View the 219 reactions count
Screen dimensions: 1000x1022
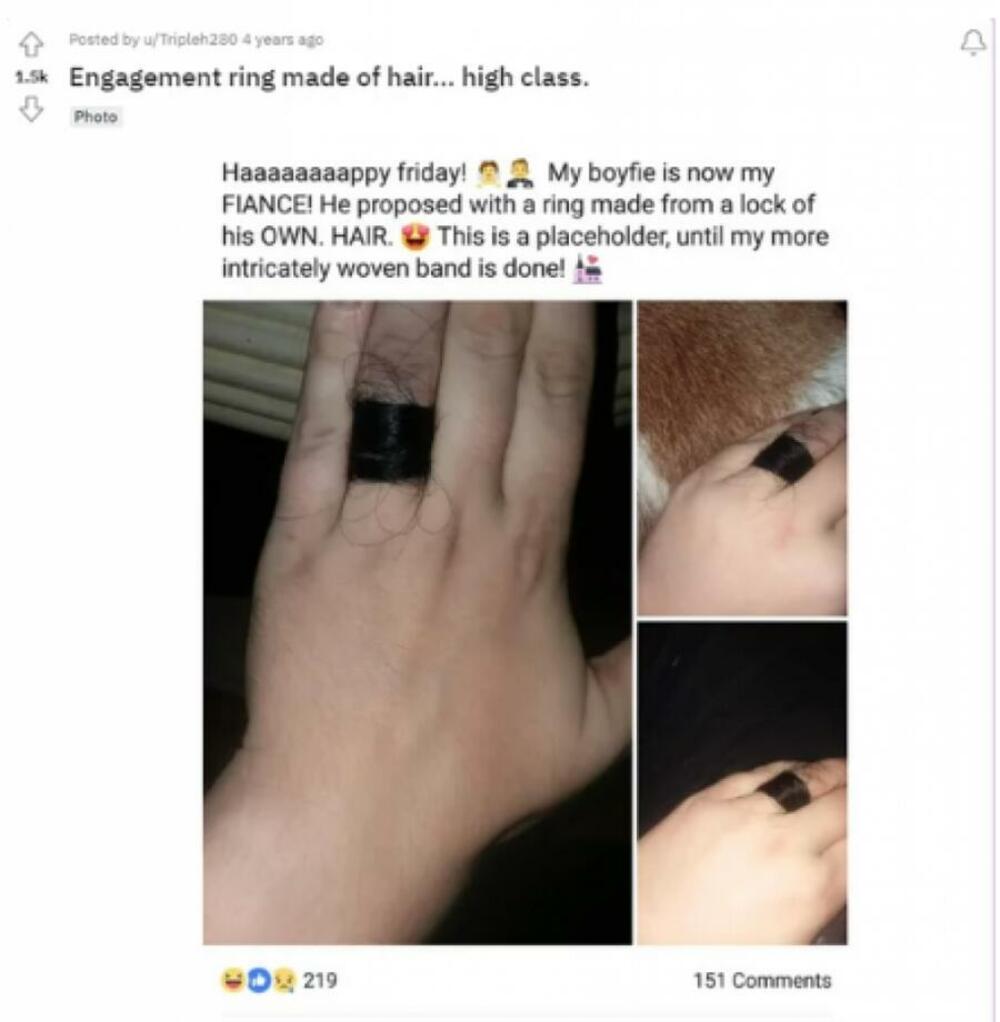click(x=320, y=980)
